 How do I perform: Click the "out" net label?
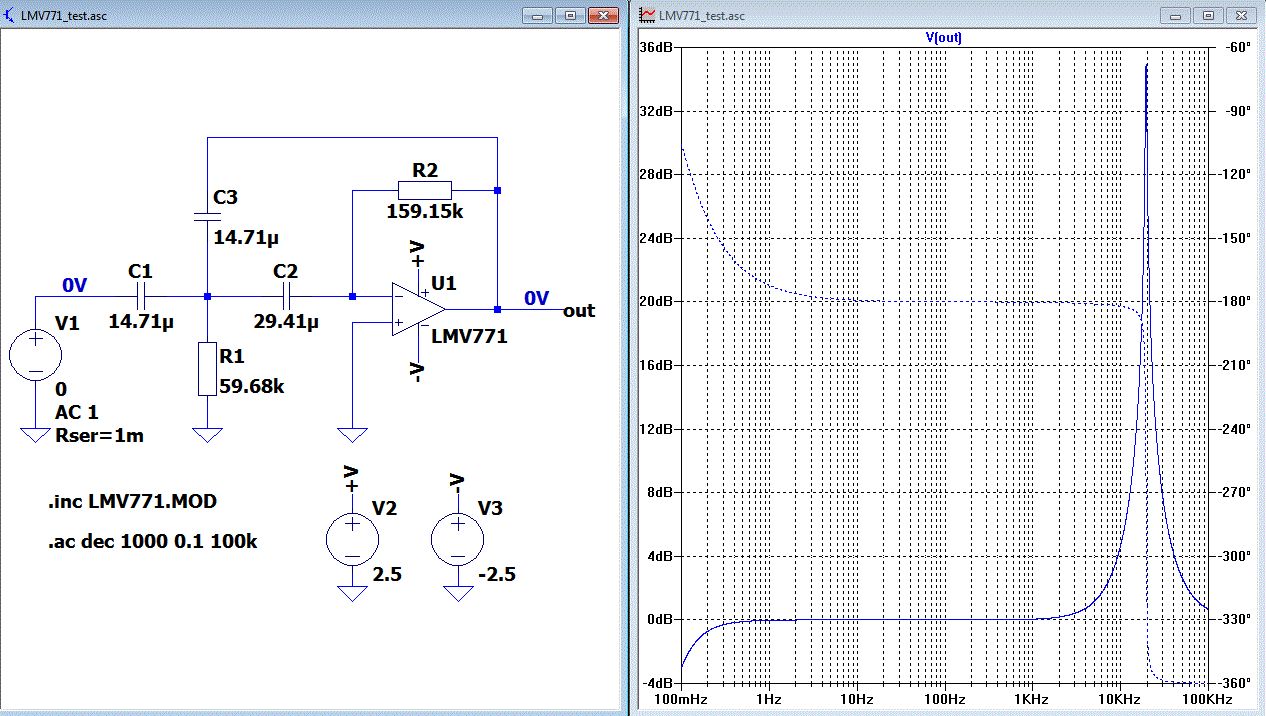tap(579, 311)
